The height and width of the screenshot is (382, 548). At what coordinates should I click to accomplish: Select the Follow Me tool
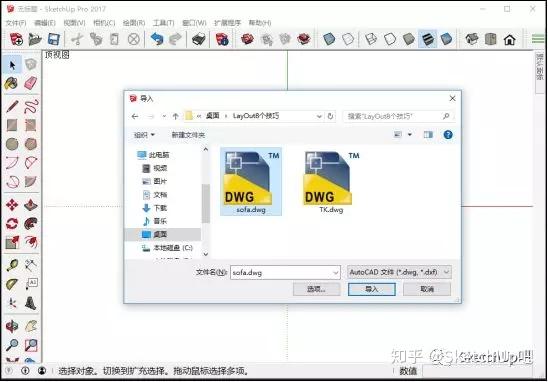coord(31,223)
